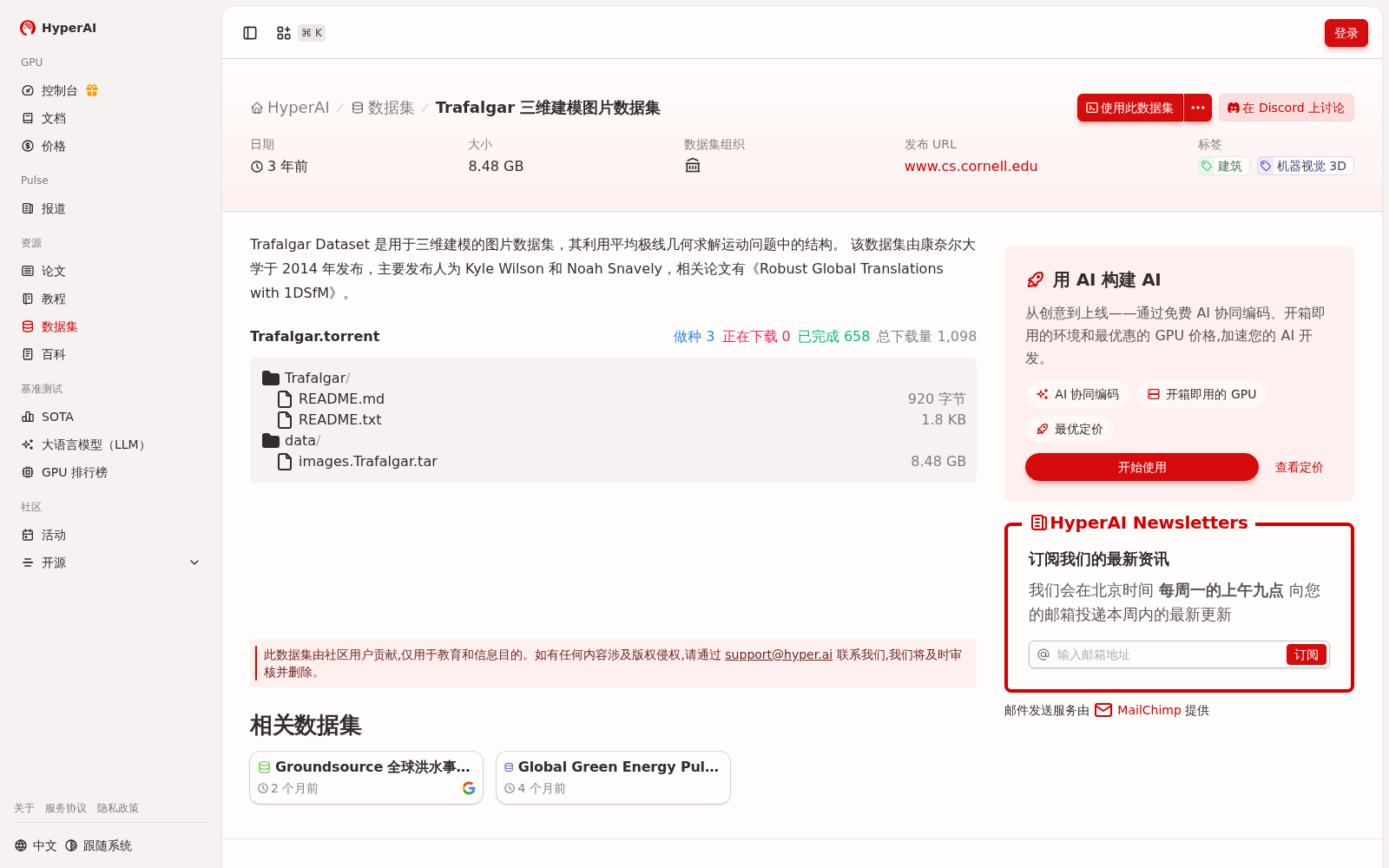Click the data folder icon
The height and width of the screenshot is (868, 1389).
(x=271, y=440)
